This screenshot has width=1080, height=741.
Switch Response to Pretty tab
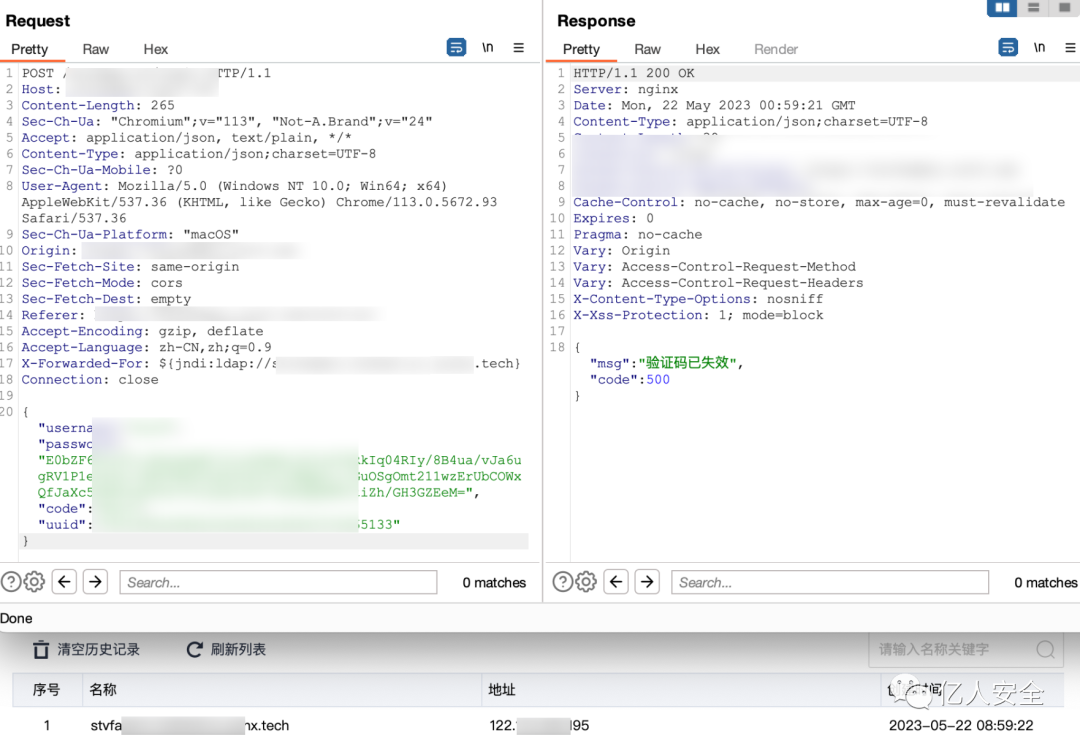click(581, 49)
